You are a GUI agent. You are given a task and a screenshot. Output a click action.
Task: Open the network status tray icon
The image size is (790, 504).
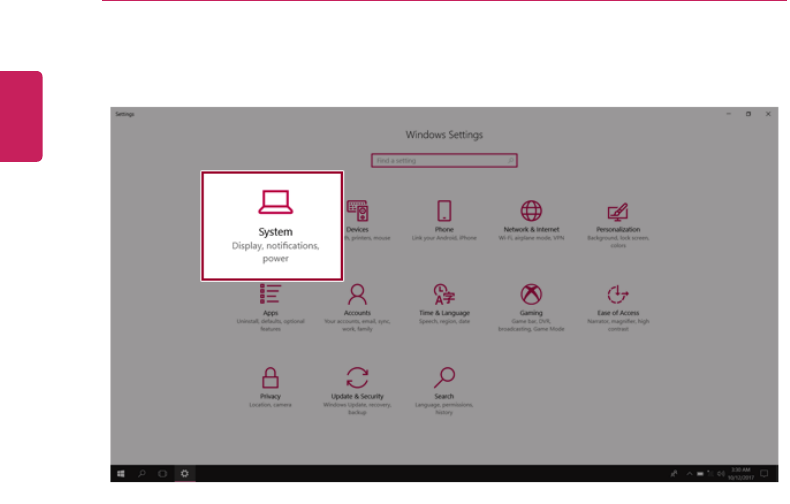710,474
